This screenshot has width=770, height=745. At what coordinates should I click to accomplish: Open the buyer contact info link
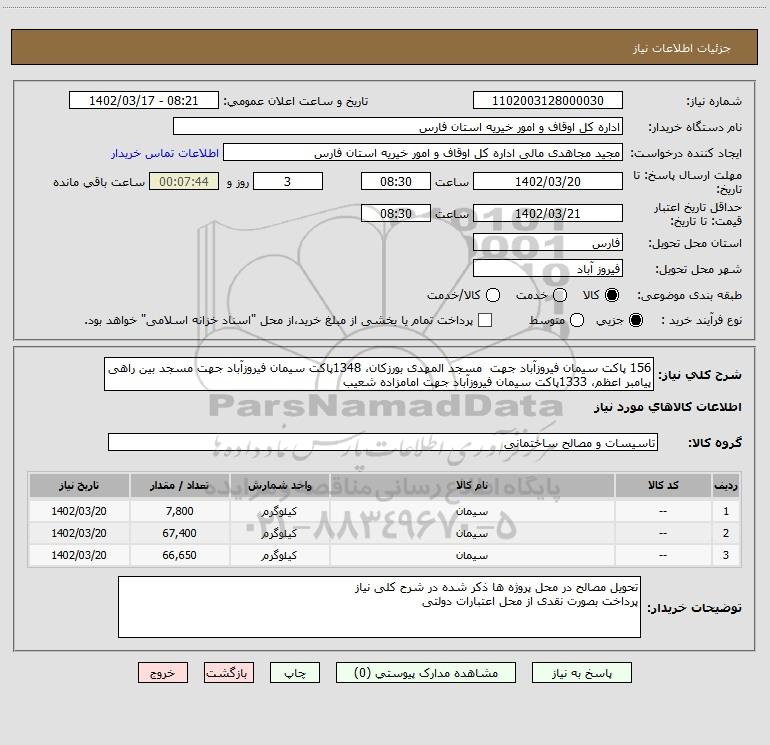tap(165, 153)
